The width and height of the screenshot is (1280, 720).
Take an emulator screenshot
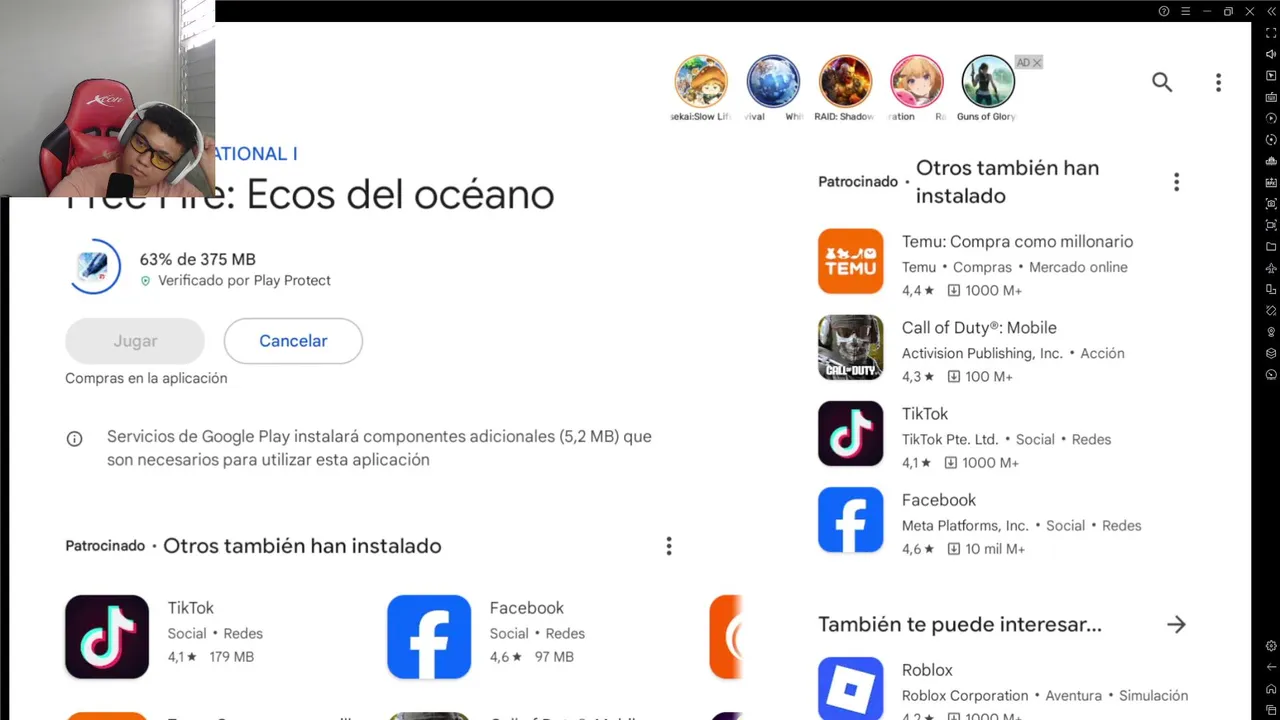coord(1271,204)
